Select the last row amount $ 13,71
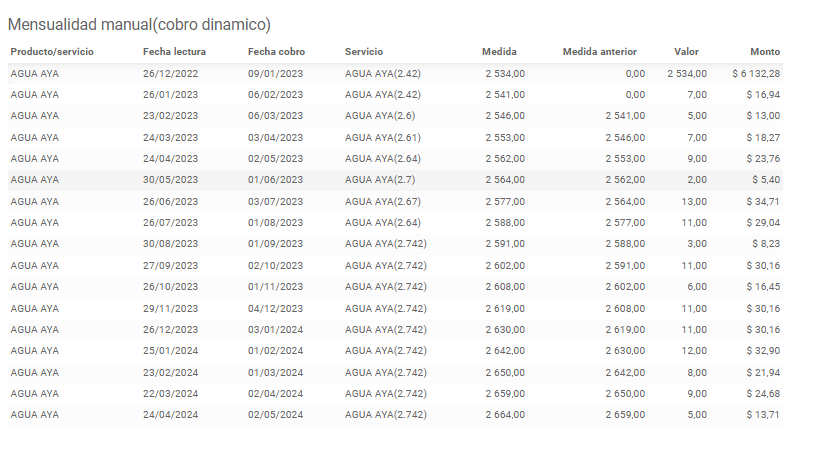Screen dimensions: 818x455 tap(763, 415)
